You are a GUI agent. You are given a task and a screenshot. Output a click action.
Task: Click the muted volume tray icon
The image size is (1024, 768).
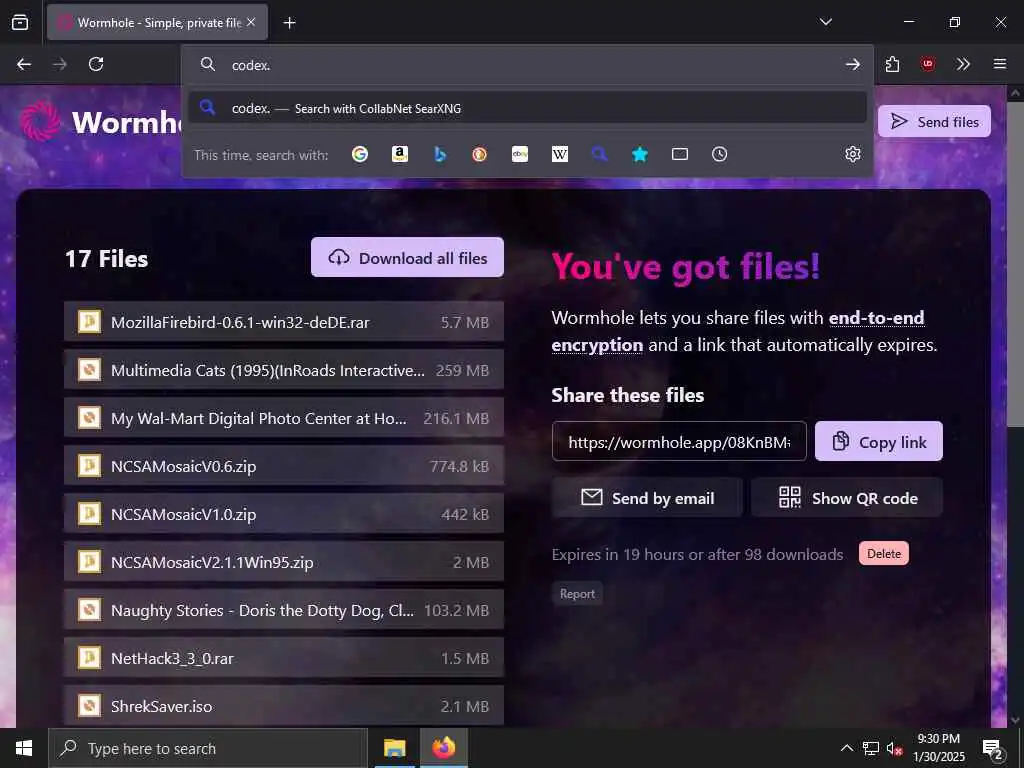[894, 748]
